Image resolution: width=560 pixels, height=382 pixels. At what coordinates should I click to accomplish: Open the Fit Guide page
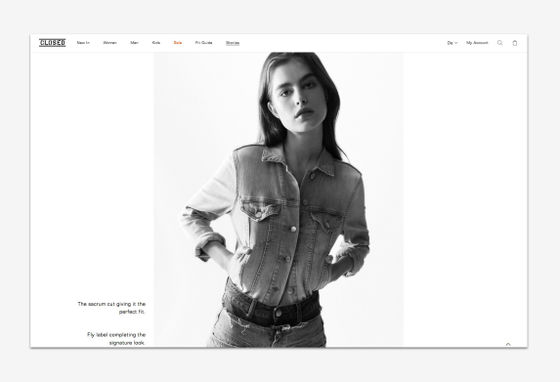pos(204,43)
